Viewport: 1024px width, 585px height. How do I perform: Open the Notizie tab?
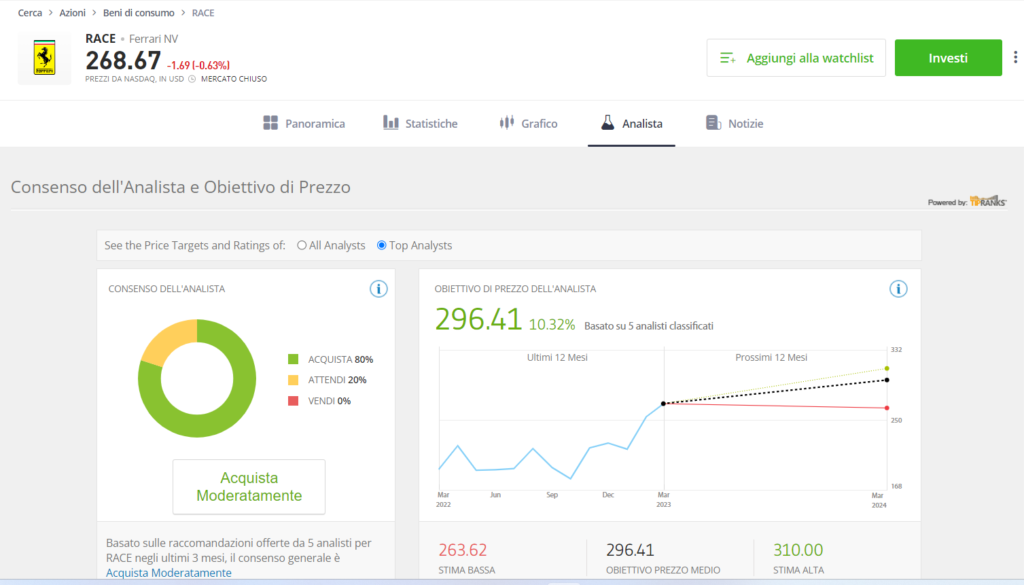734,123
